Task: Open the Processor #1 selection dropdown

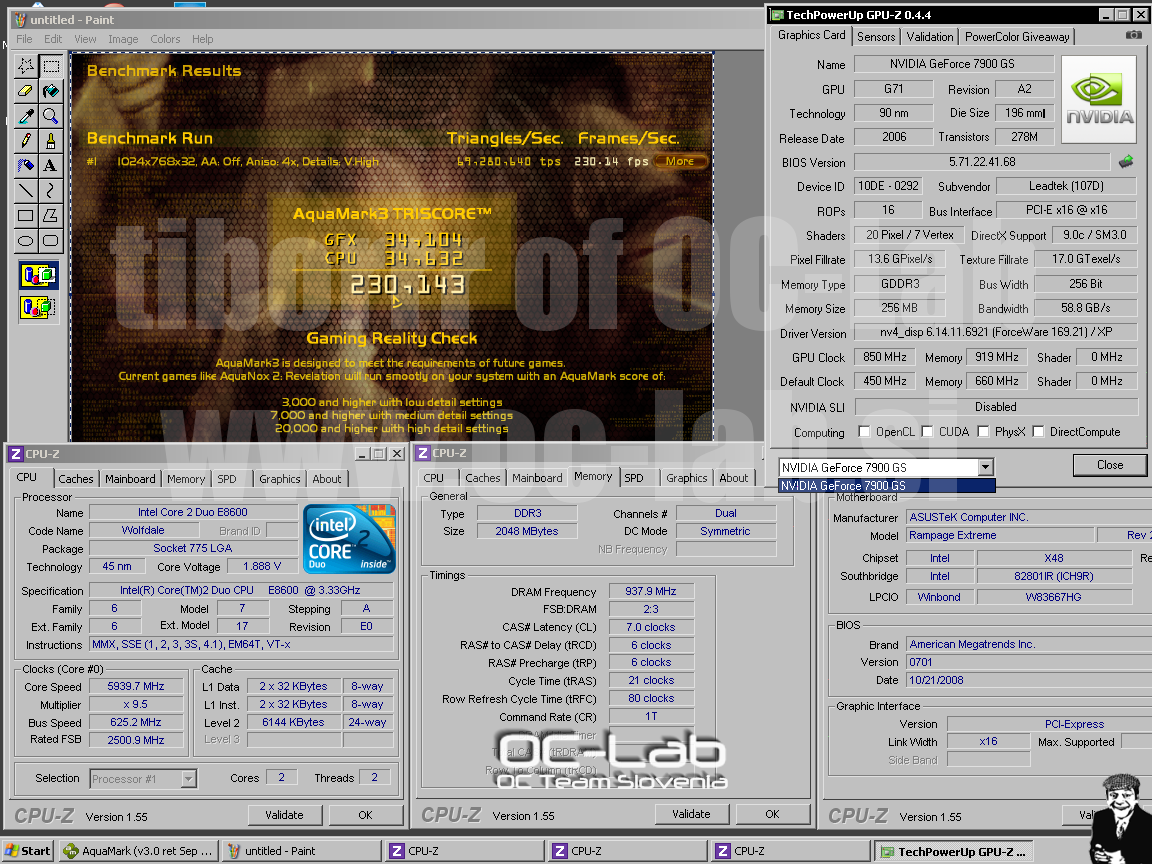Action: 189,779
